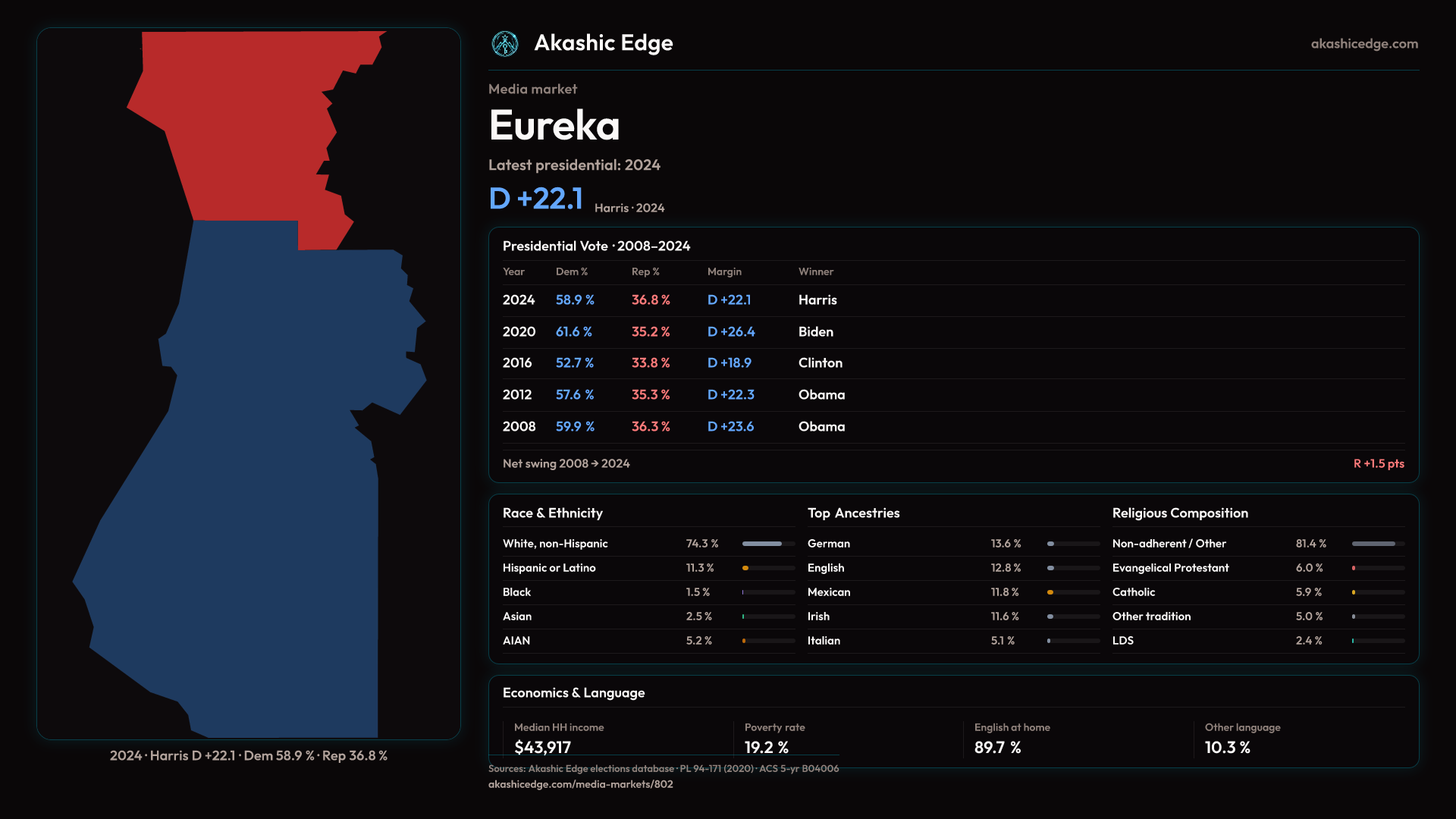1456x819 pixels.
Task: Click the Dem % column header
Action: click(x=571, y=271)
